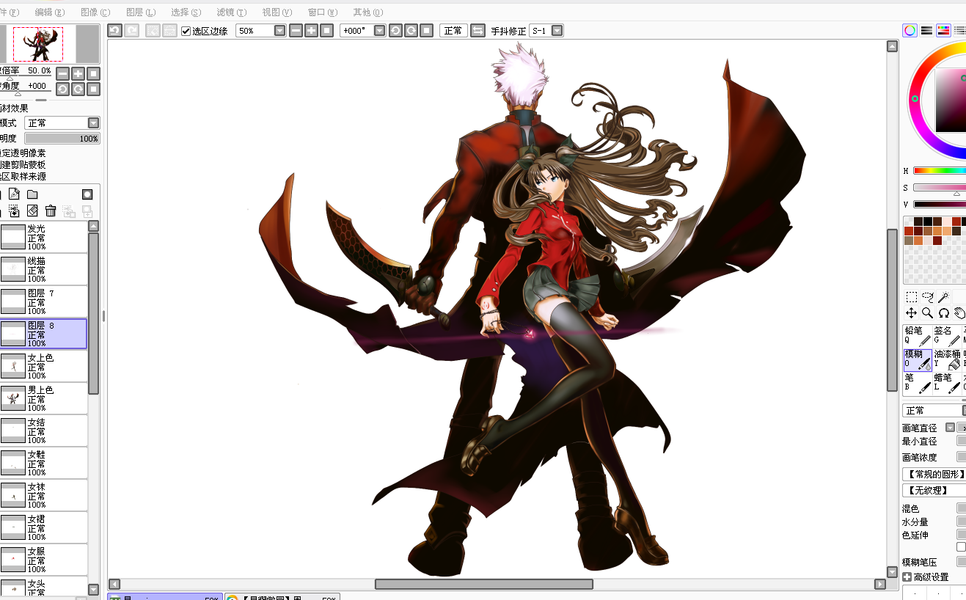Toggle the HSV slider panel

(943, 30)
